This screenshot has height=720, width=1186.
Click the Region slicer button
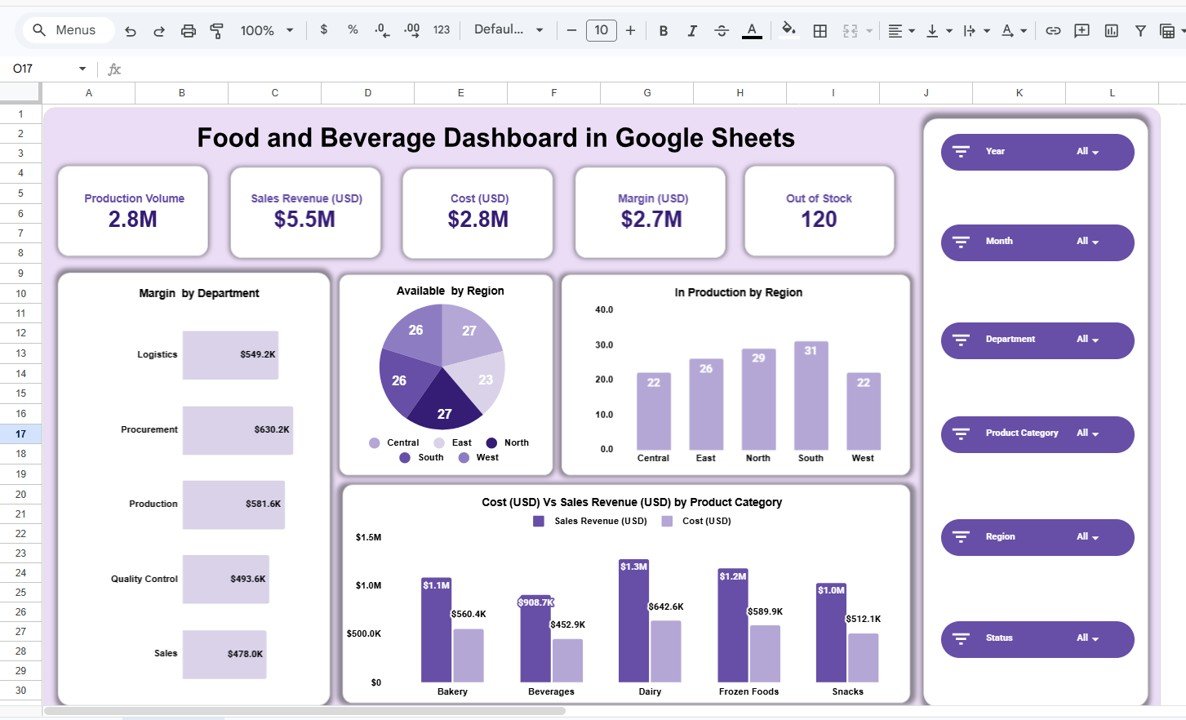(1037, 537)
